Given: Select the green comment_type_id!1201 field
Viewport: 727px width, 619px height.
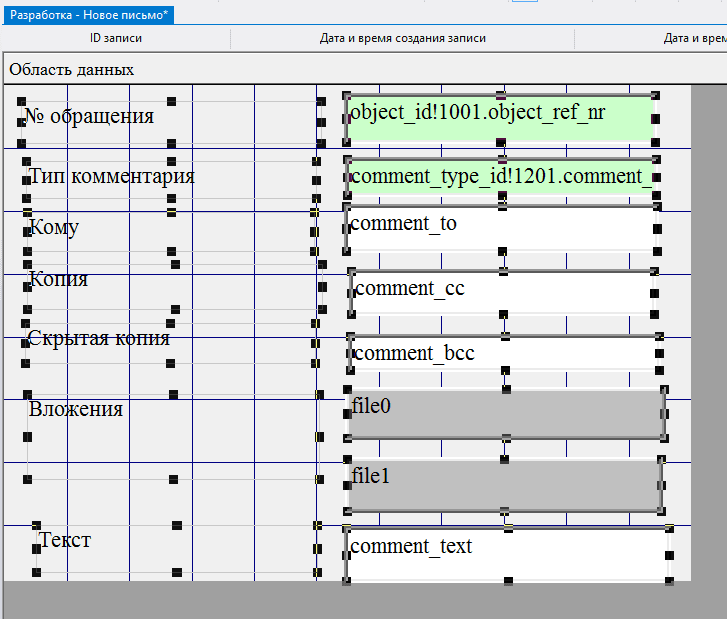Looking at the screenshot, I should [x=500, y=178].
